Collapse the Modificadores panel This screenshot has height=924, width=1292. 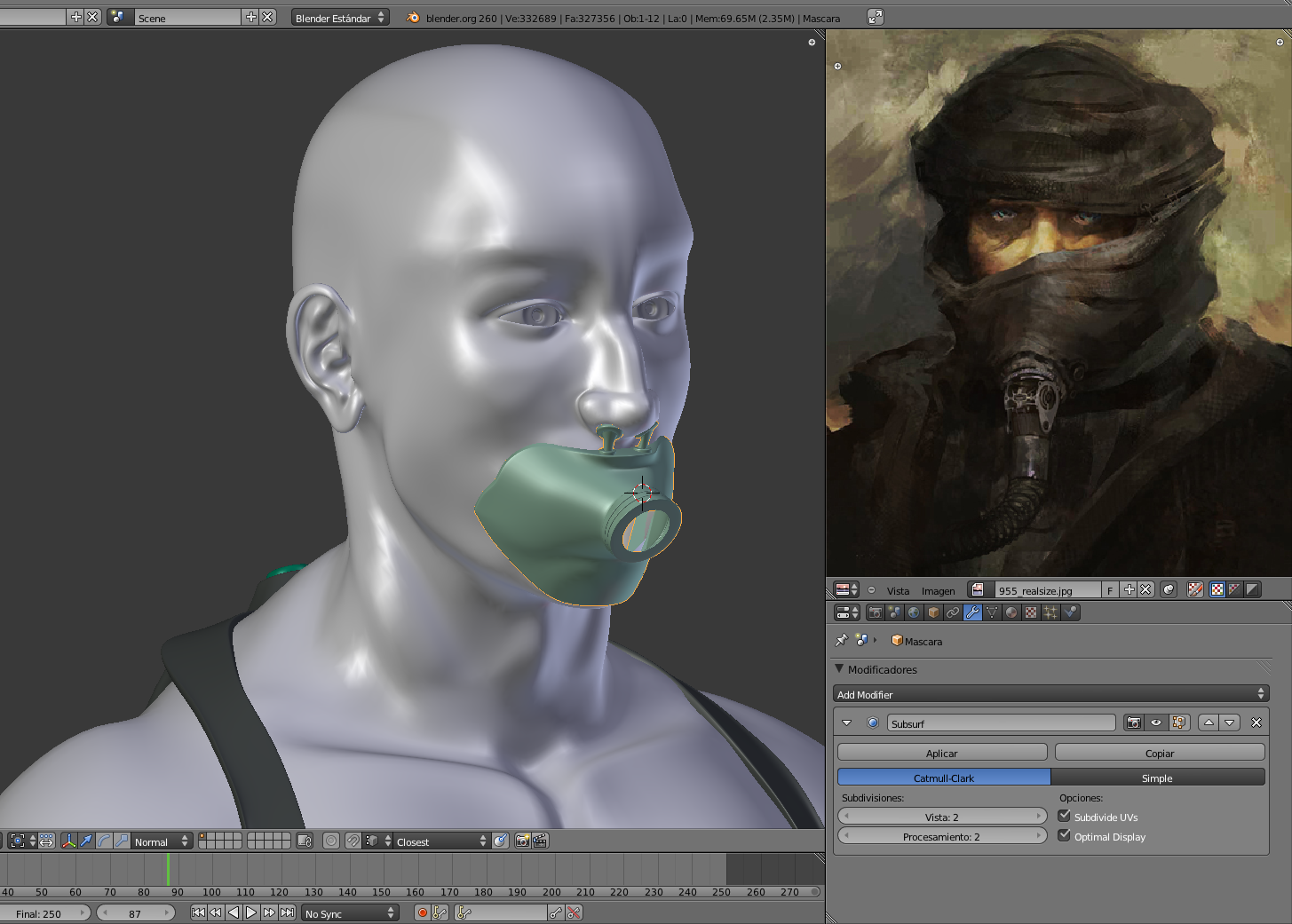click(840, 669)
